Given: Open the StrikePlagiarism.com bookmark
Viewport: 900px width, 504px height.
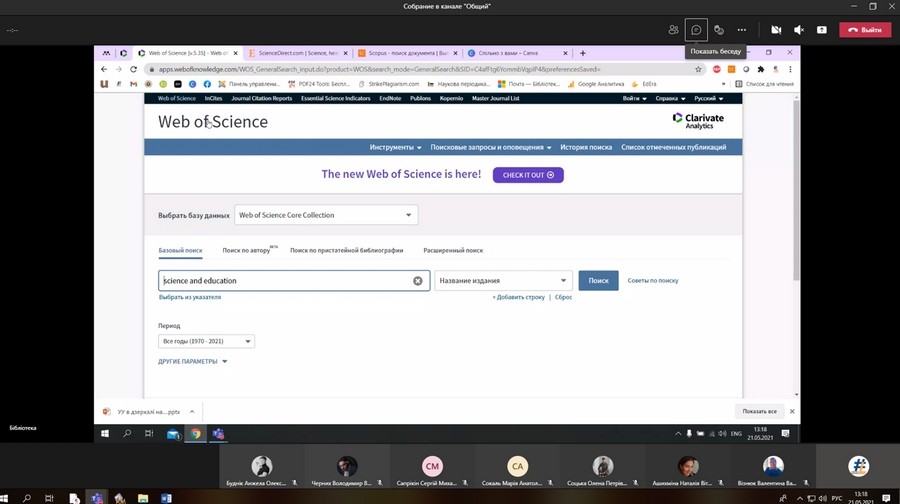Looking at the screenshot, I should 389,84.
